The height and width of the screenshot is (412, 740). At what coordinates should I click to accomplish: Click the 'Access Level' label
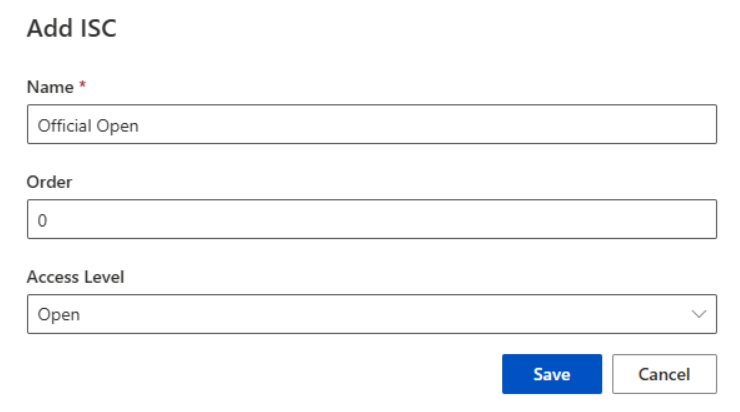[74, 277]
